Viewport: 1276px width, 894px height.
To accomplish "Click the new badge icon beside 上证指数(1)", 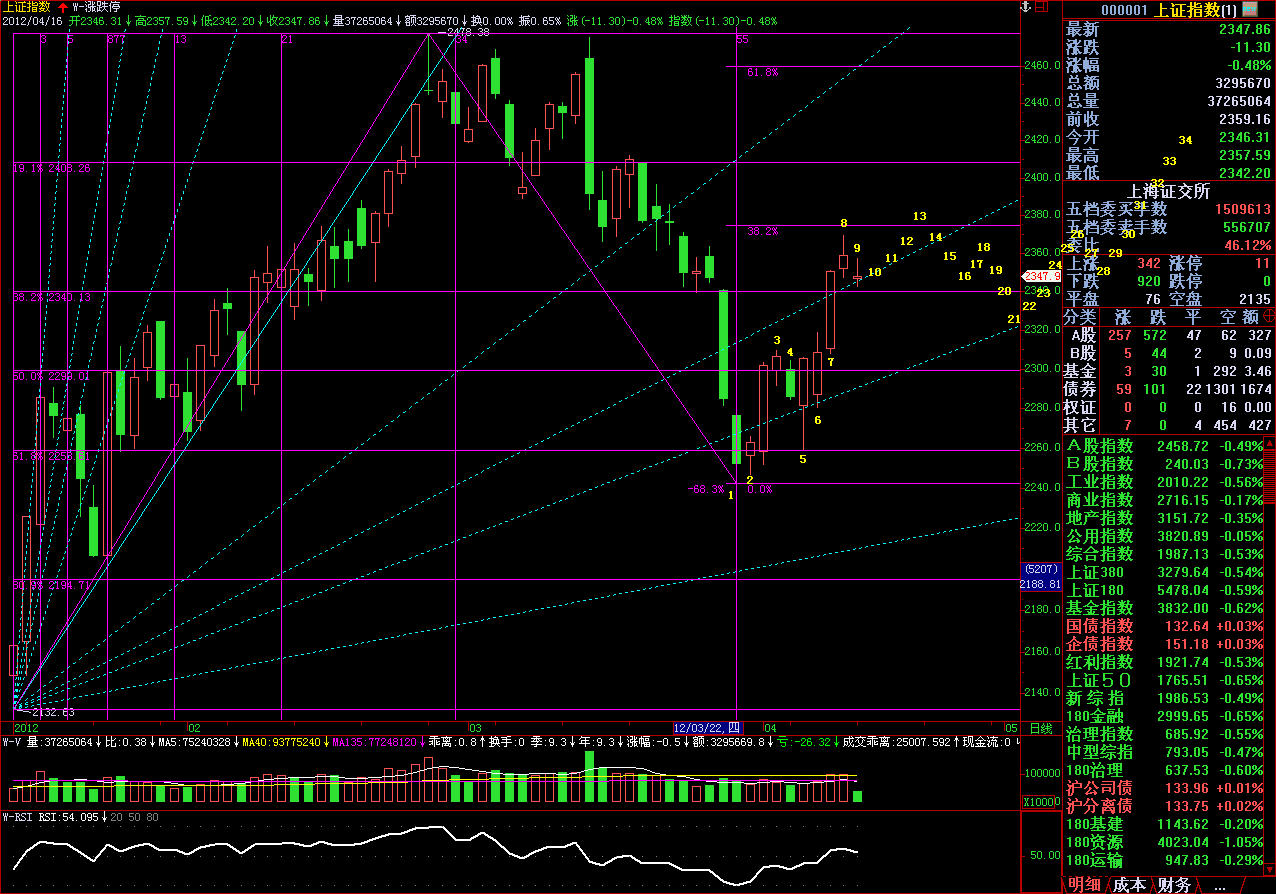I will point(1254,9).
